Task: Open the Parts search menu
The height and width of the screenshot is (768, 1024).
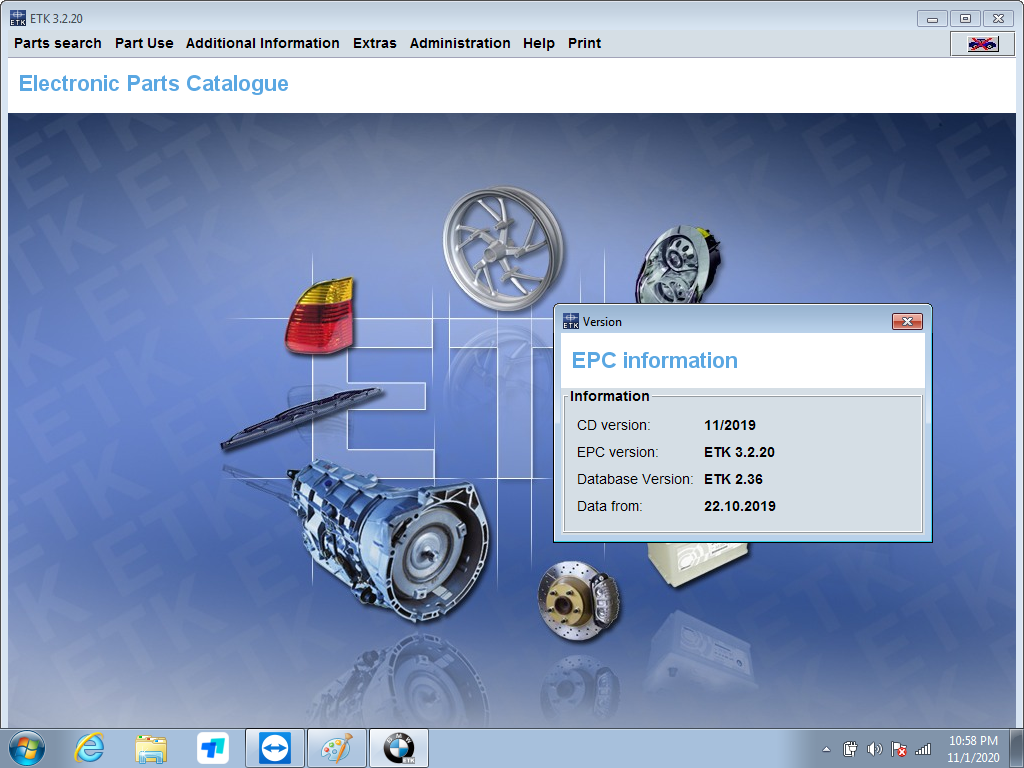Action: click(57, 43)
